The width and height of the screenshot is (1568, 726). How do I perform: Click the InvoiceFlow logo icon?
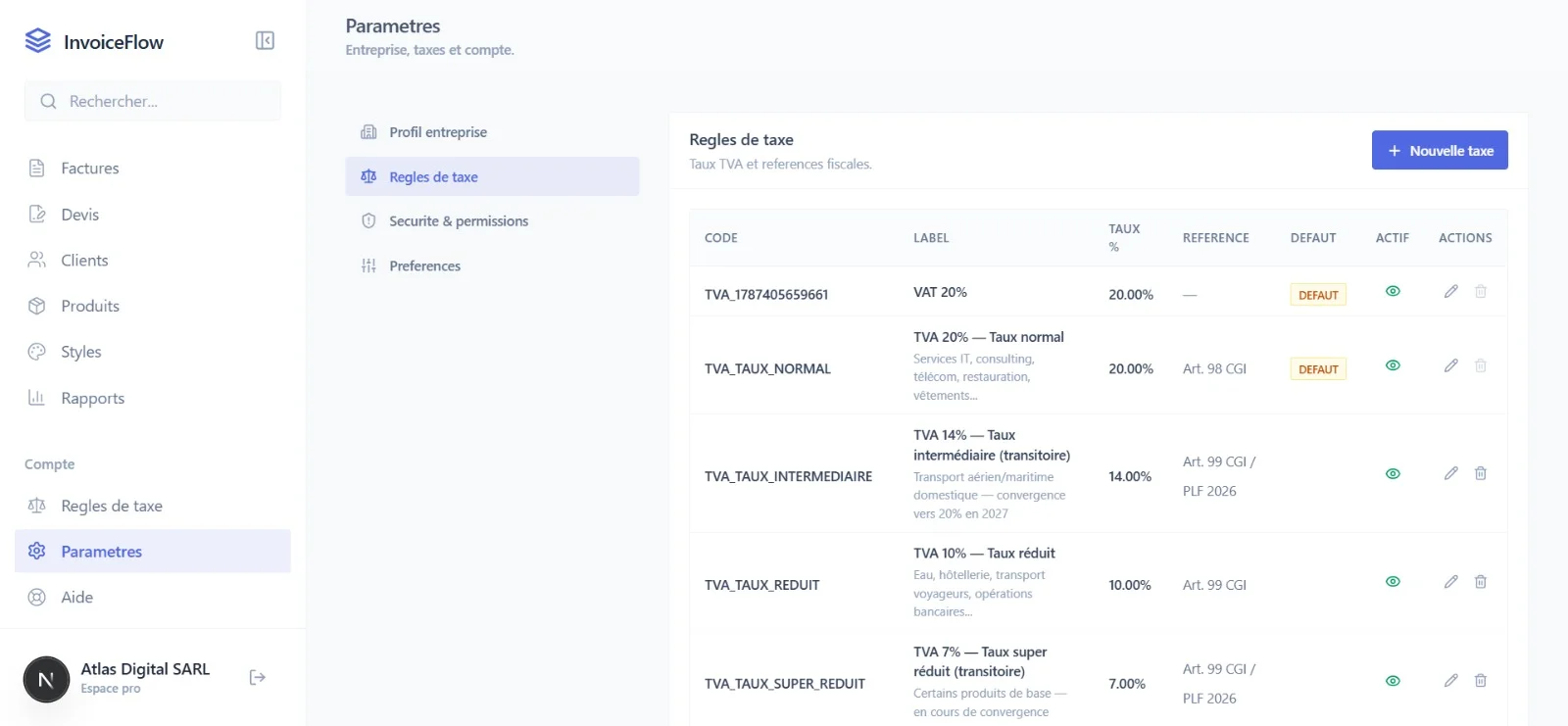tap(38, 41)
